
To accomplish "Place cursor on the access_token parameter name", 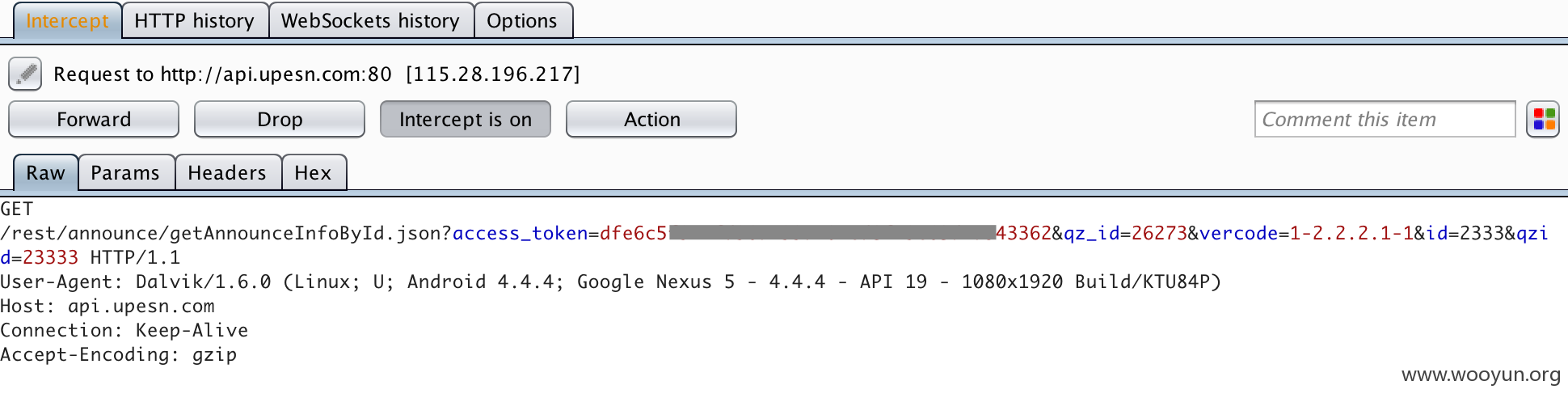I will (521, 234).
